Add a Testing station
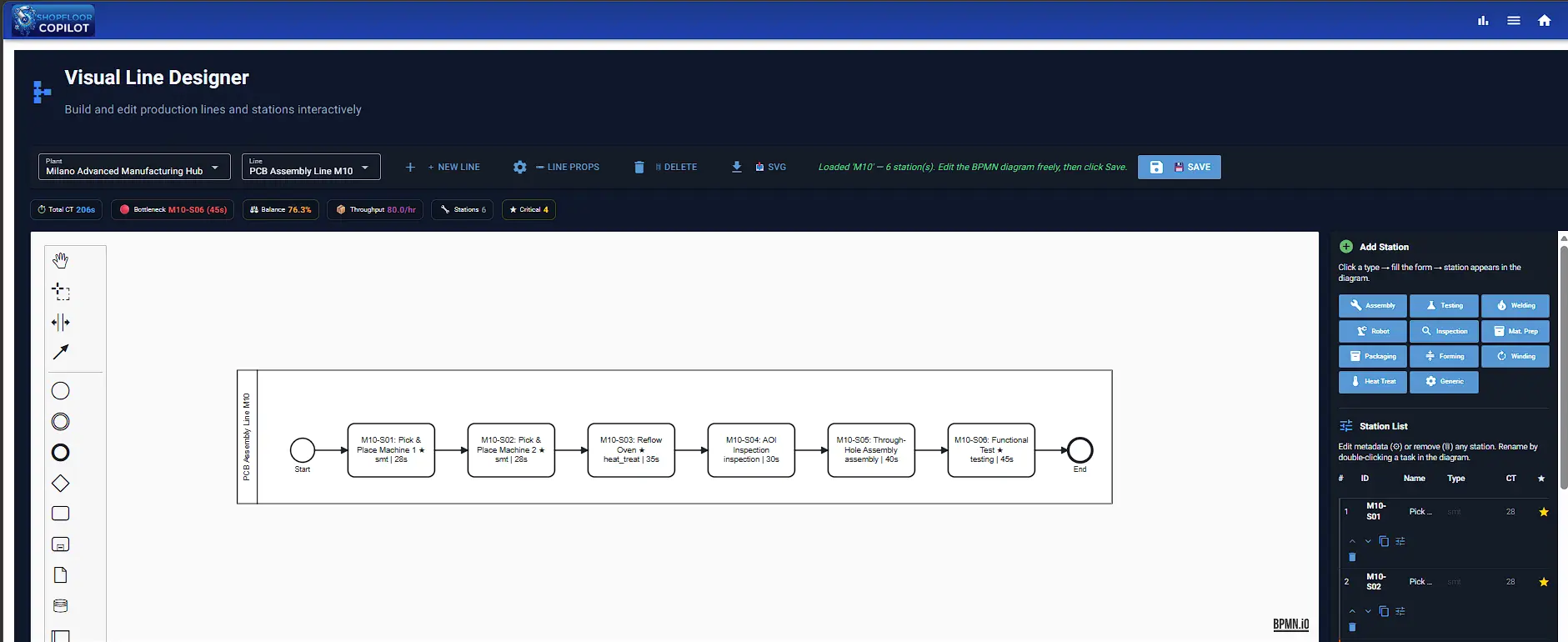The image size is (1568, 642). tap(1445, 306)
